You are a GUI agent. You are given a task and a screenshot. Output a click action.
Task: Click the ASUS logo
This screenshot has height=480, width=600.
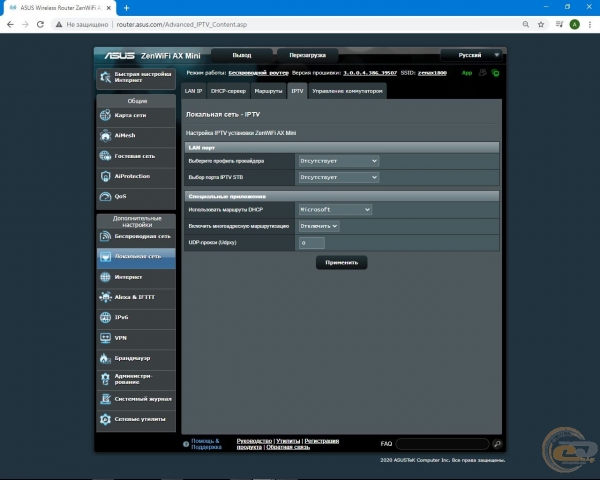coord(119,56)
